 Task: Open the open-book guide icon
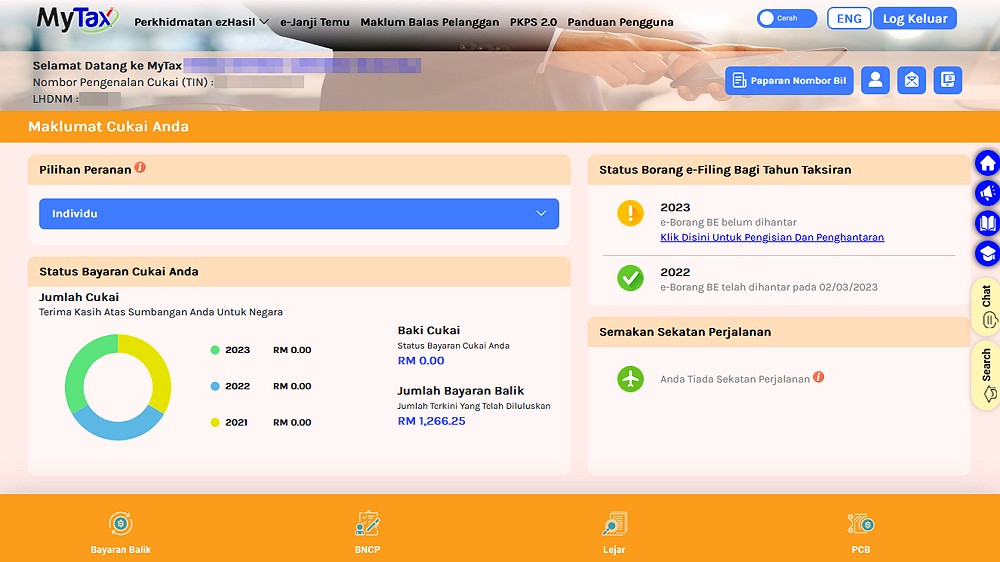coord(987,223)
